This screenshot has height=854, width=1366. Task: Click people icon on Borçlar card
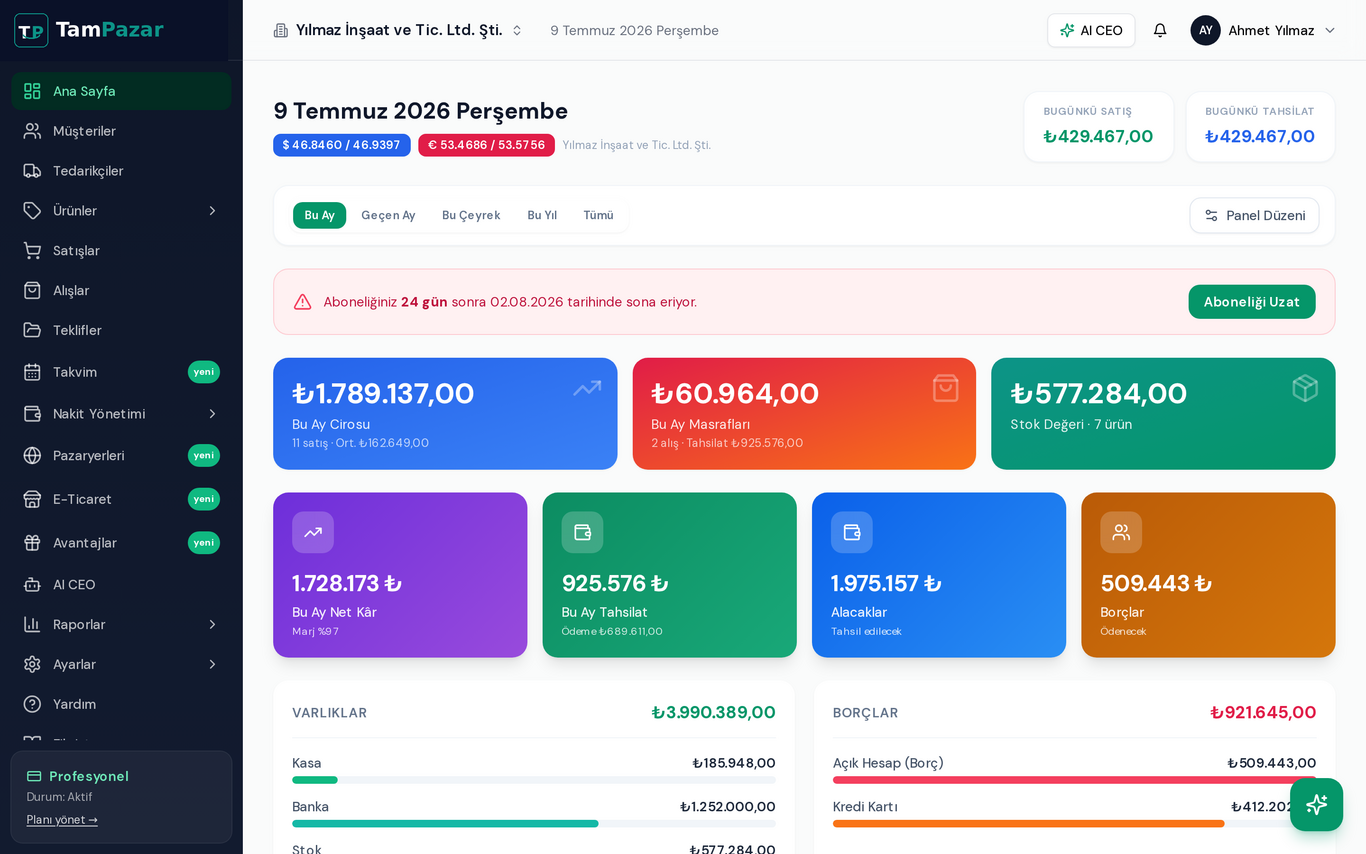[x=1121, y=532]
